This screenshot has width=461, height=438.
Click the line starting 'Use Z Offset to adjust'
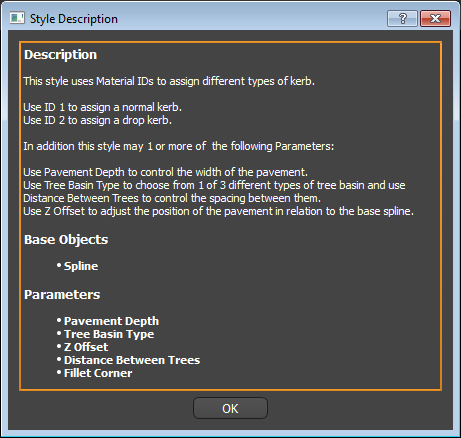[x=219, y=211]
